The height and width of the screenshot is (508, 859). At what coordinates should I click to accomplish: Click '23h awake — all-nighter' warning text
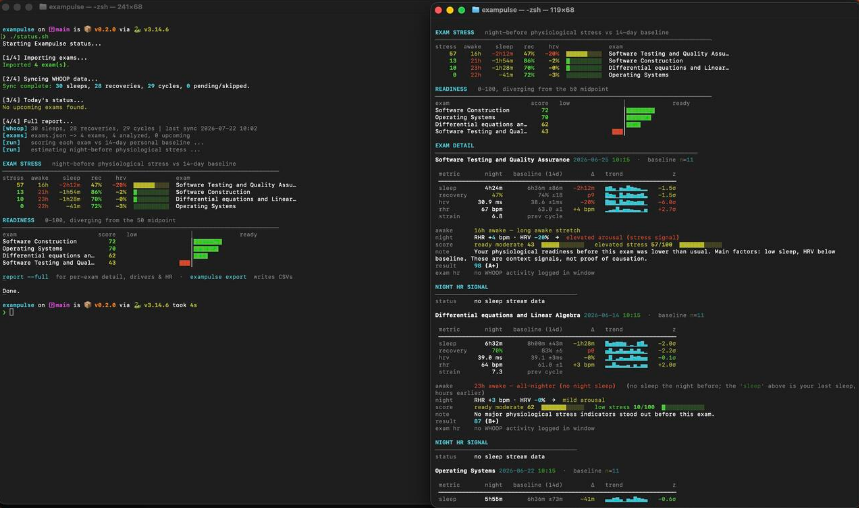click(x=545, y=386)
